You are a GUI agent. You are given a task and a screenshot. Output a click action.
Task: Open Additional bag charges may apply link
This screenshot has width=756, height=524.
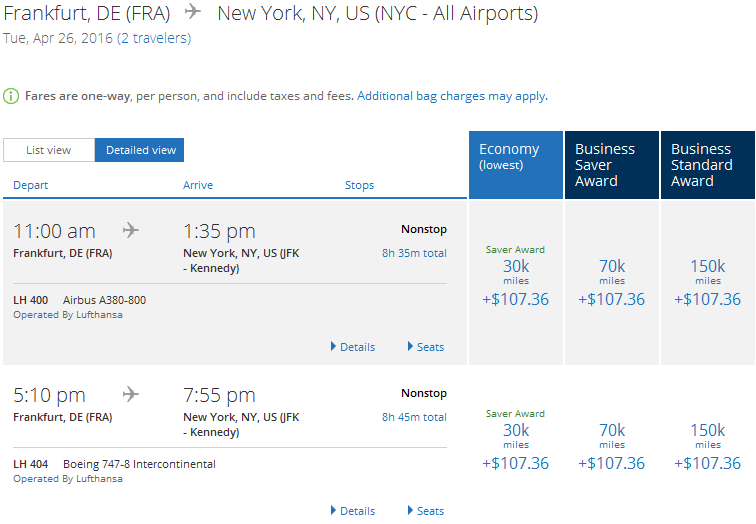point(452,96)
